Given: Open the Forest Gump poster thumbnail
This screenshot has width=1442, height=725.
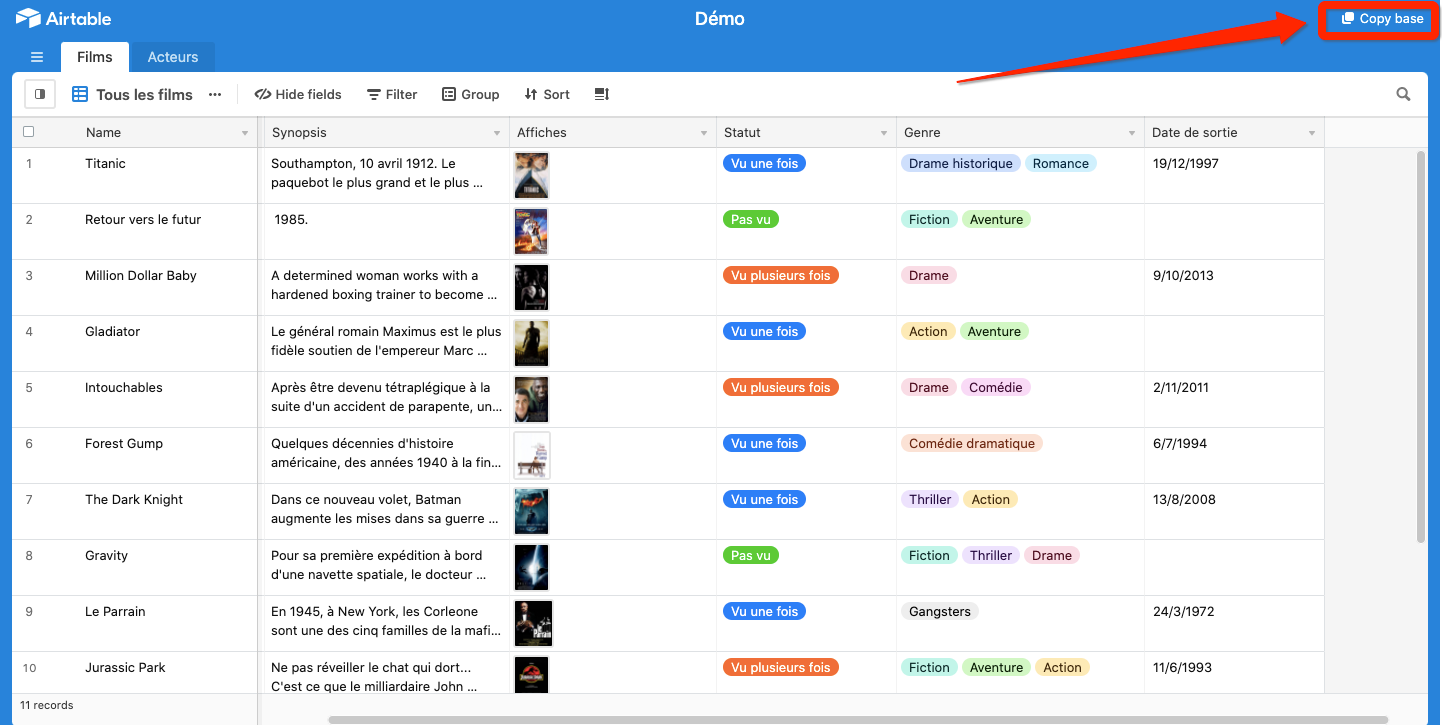Looking at the screenshot, I should [532, 456].
